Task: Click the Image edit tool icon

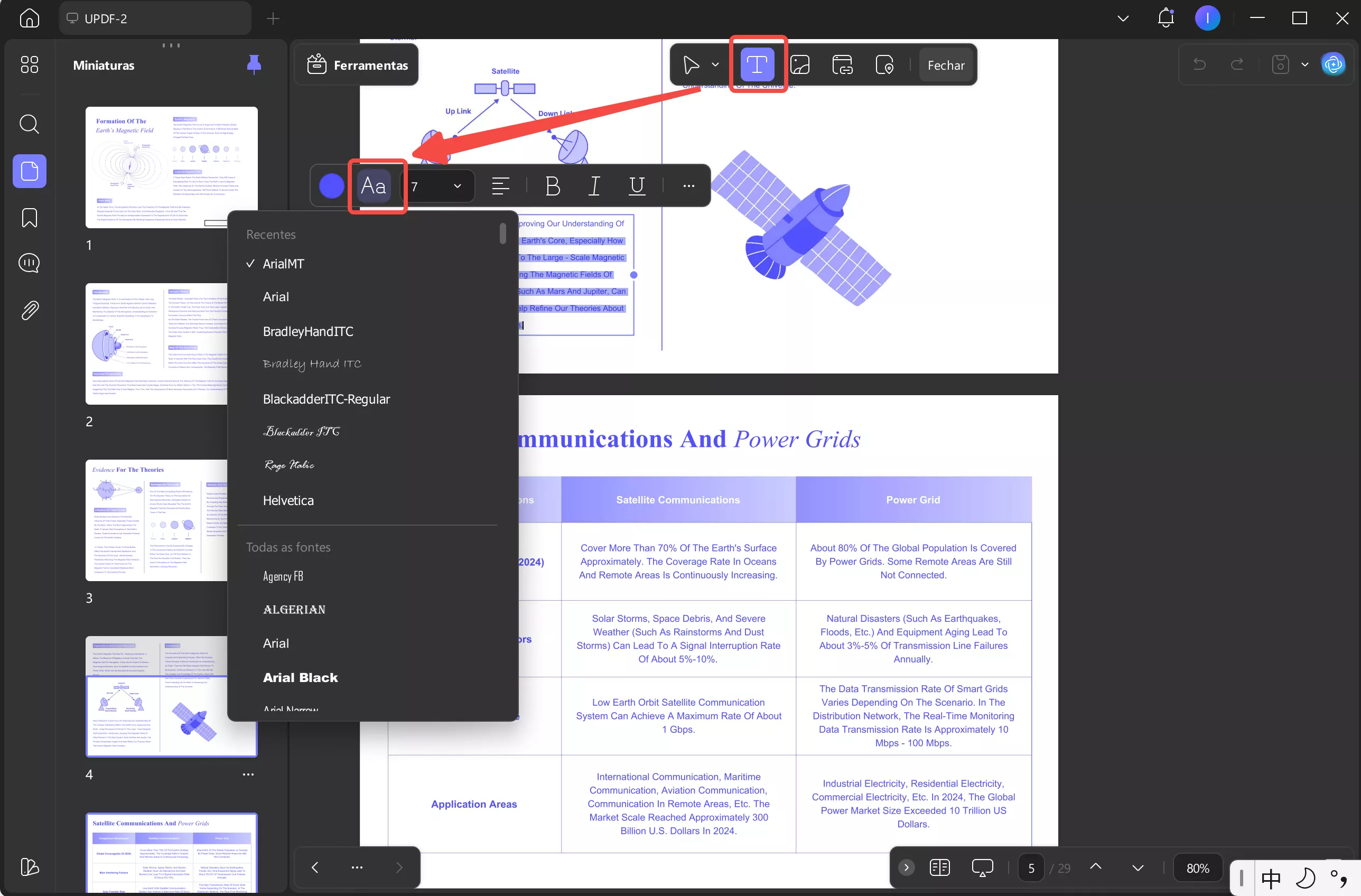Action: pyautogui.click(x=799, y=64)
